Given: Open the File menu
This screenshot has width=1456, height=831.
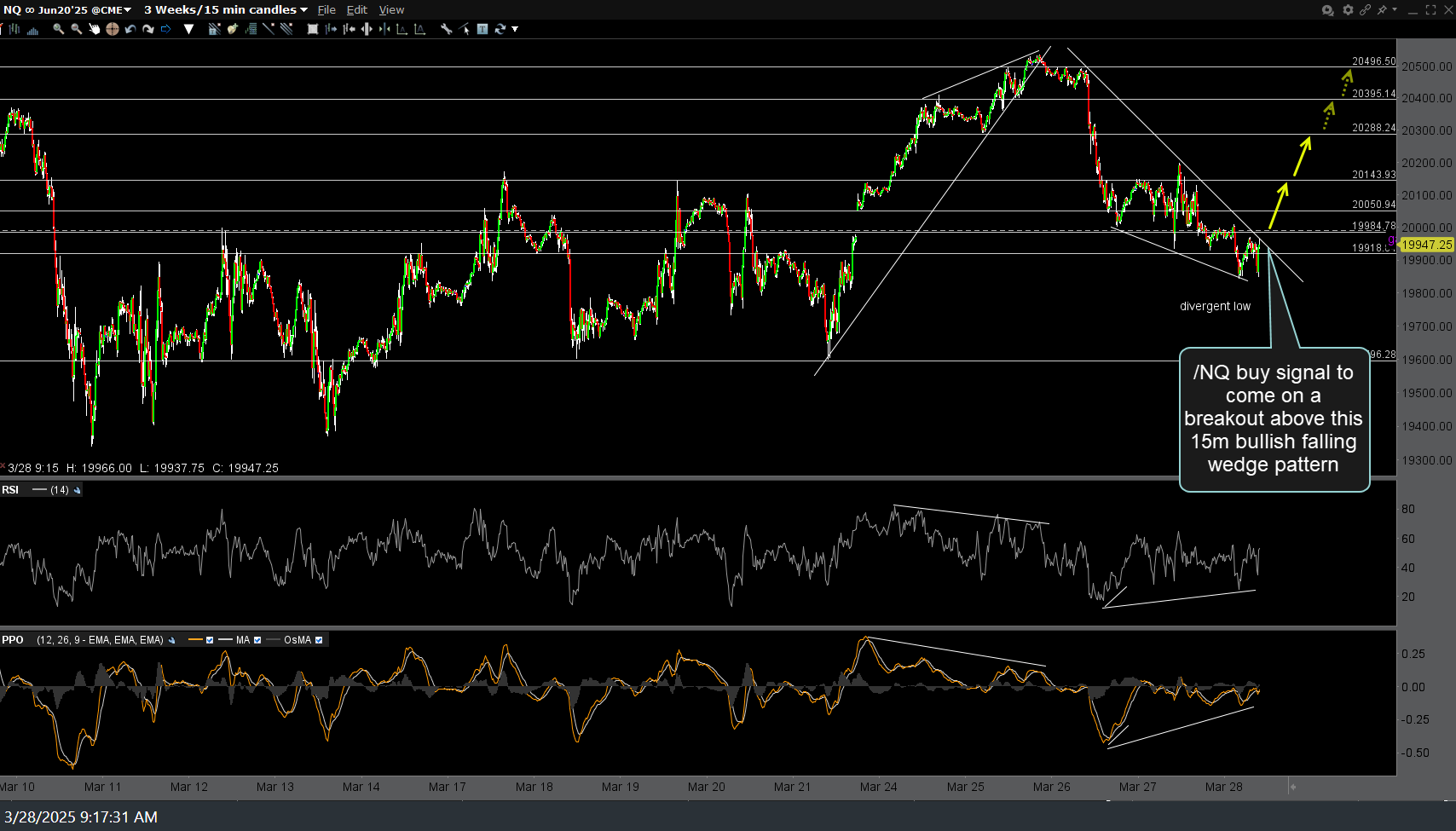Looking at the screenshot, I should 326,9.
